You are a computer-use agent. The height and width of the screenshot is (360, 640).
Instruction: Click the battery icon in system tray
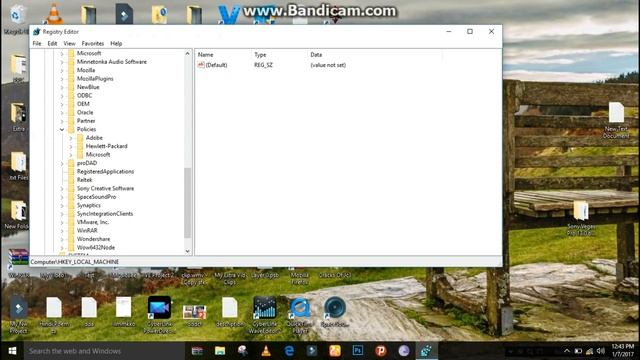[578, 351]
